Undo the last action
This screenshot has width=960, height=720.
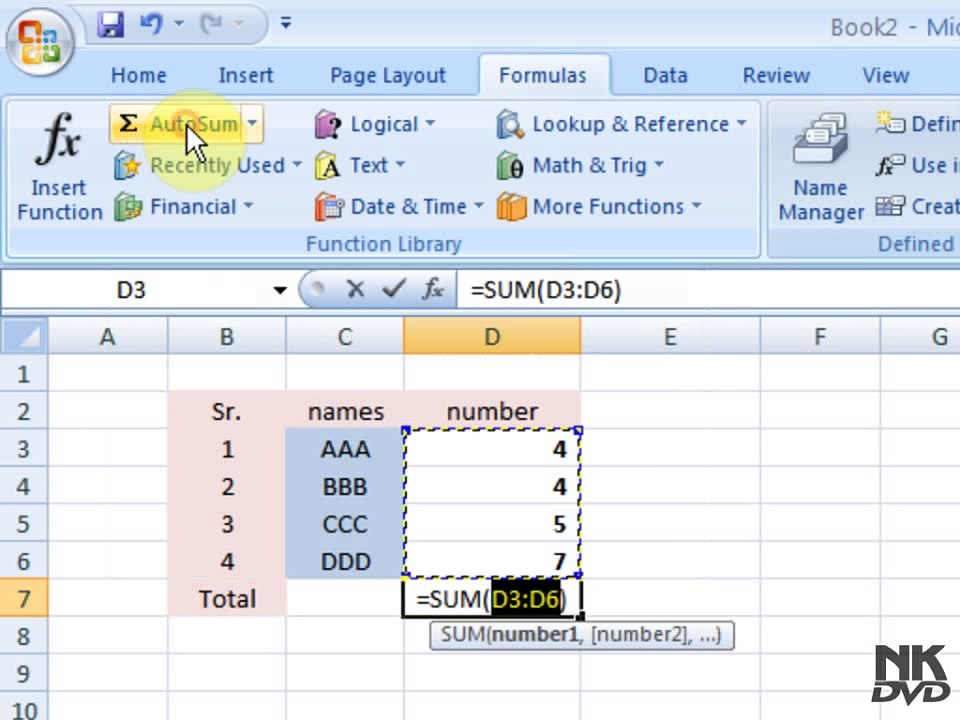151,24
